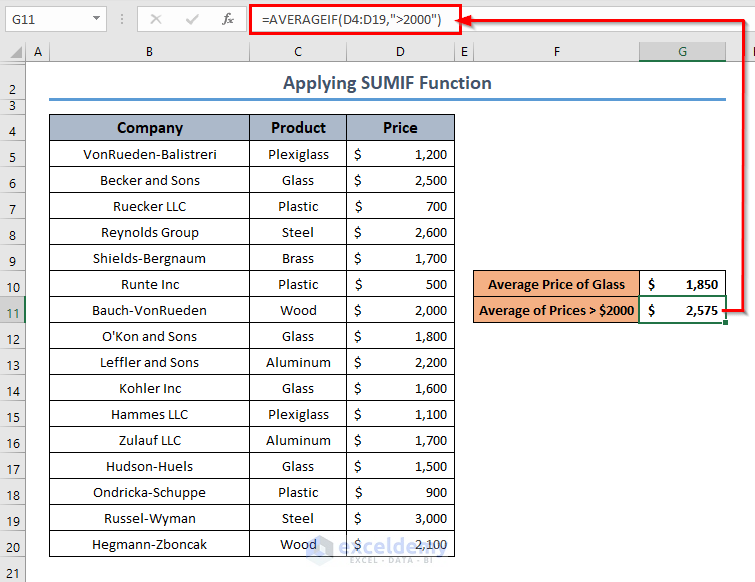Select row 11 header
The width and height of the screenshot is (755, 582).
(x=12, y=310)
